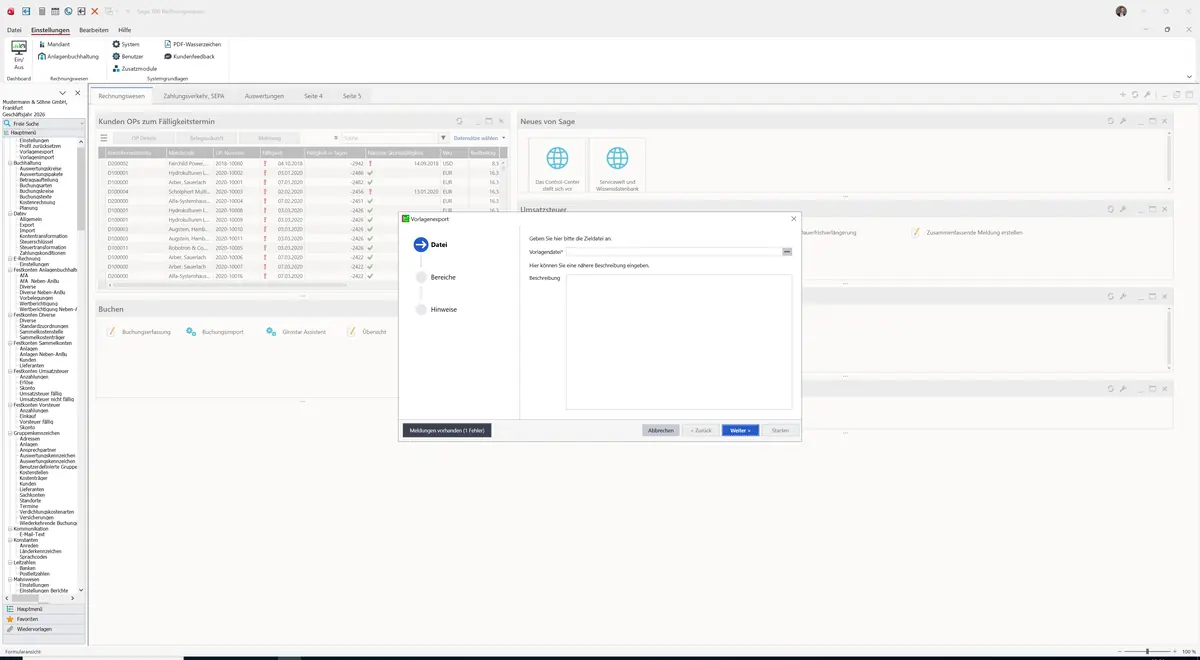1200x660 pixels.
Task: Open Übersicht in Buchen panel
Action: coord(367,331)
